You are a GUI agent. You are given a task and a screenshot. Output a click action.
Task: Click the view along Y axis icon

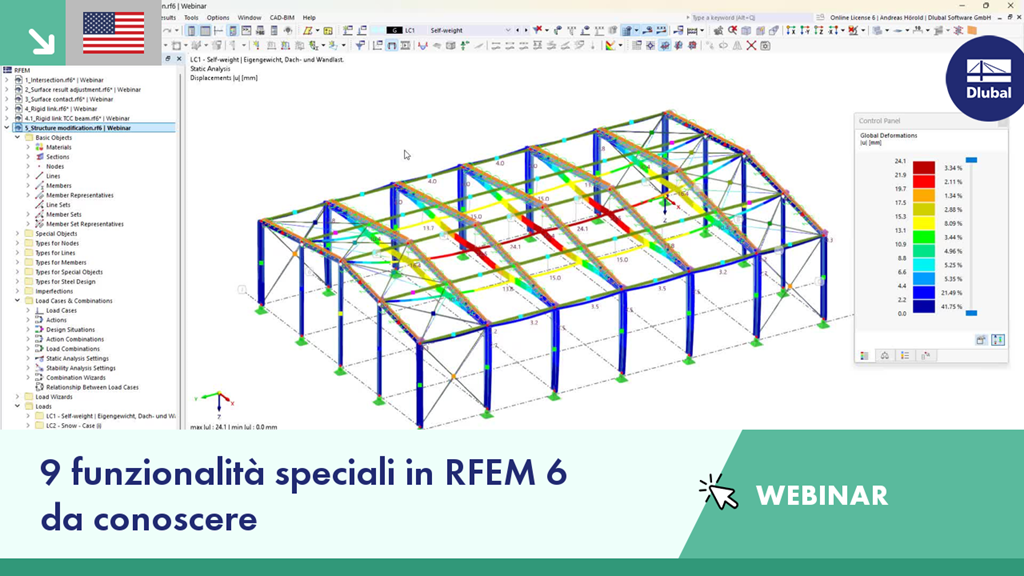click(x=805, y=30)
